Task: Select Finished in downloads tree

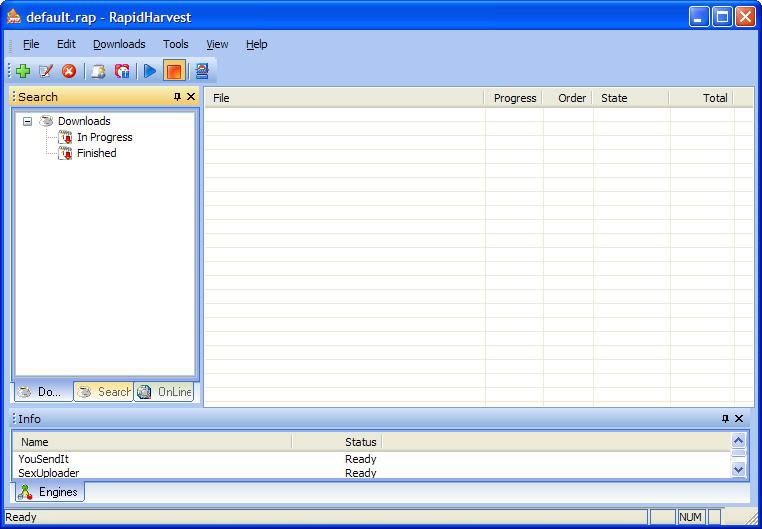Action: click(96, 153)
